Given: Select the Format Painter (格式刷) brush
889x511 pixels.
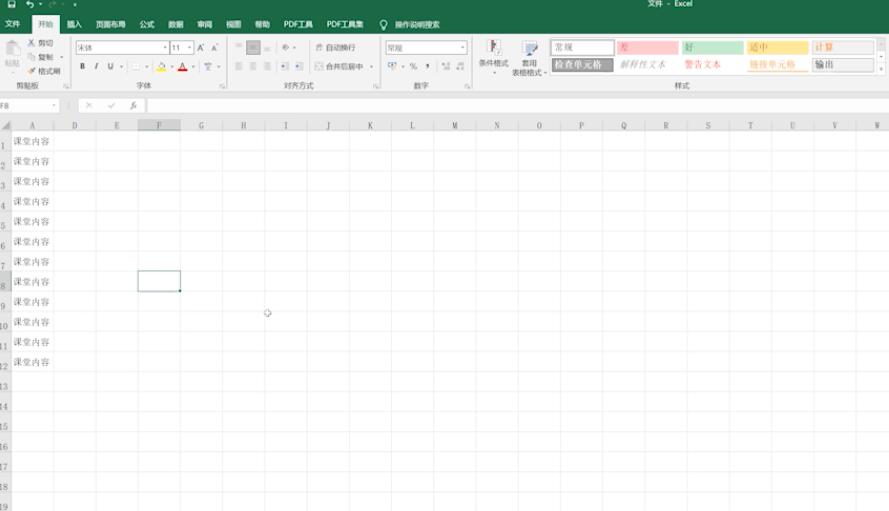Looking at the screenshot, I should (x=32, y=71).
